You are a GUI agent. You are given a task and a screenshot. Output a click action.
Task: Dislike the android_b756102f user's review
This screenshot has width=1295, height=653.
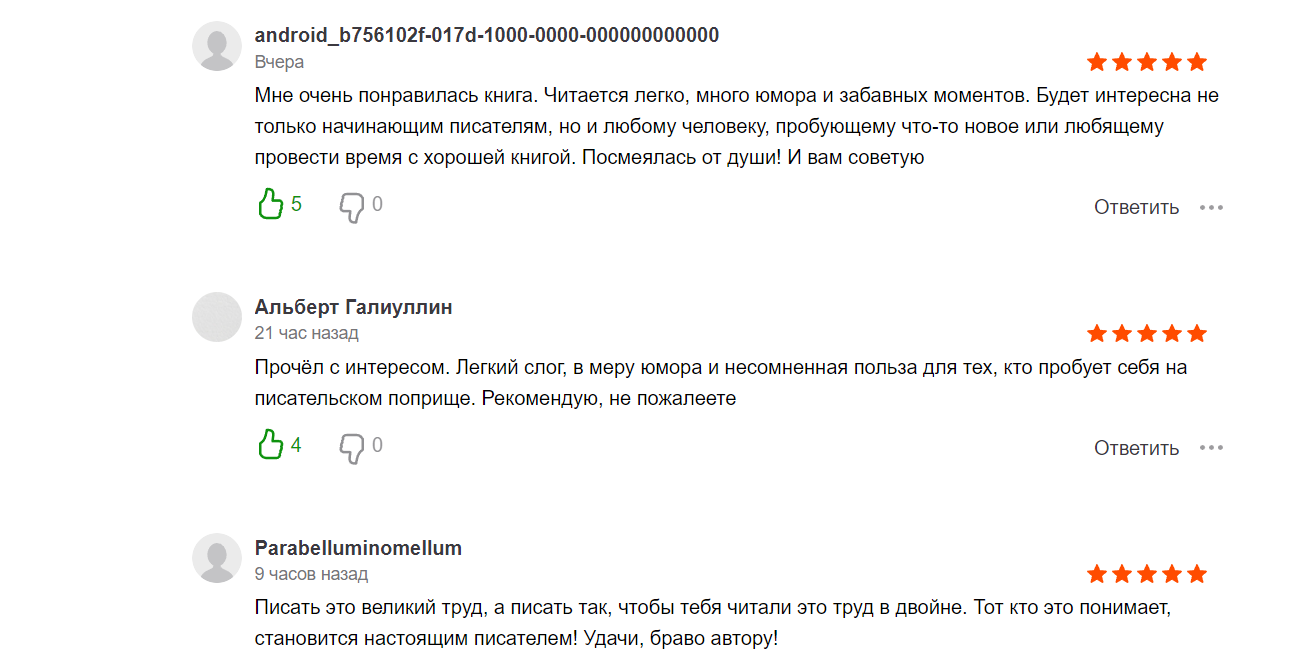point(351,207)
